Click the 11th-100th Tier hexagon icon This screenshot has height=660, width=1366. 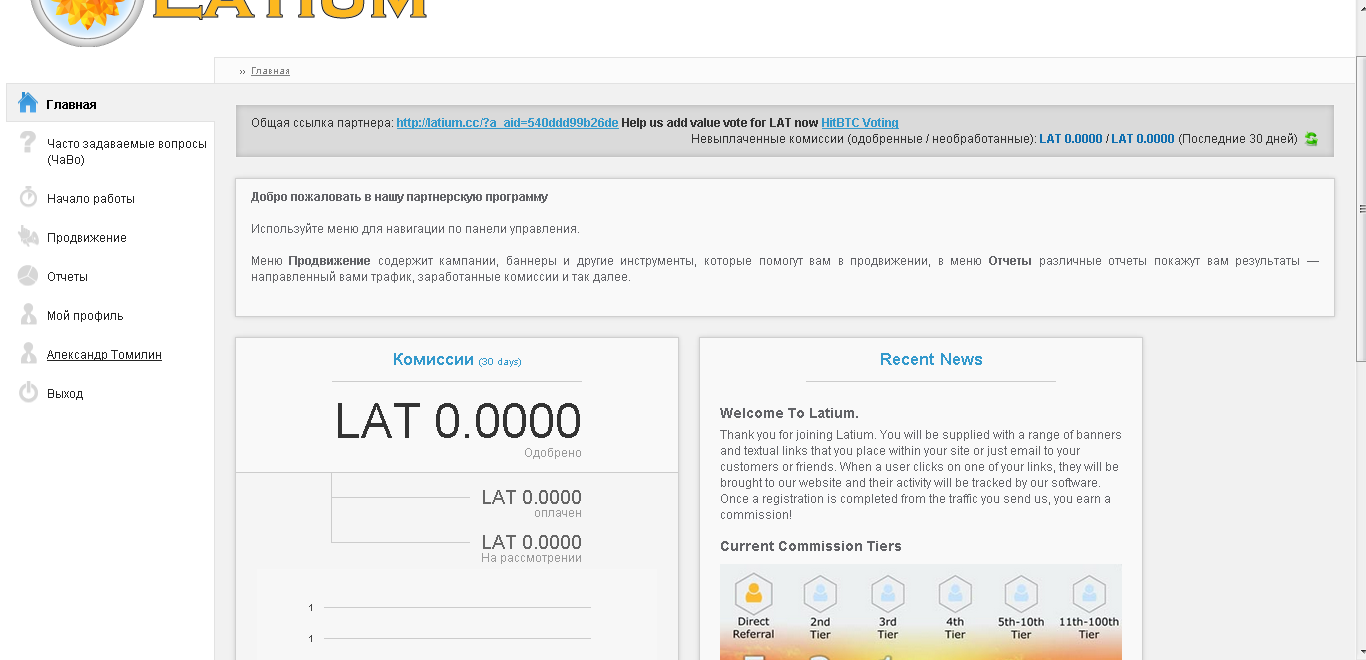tap(1089, 594)
